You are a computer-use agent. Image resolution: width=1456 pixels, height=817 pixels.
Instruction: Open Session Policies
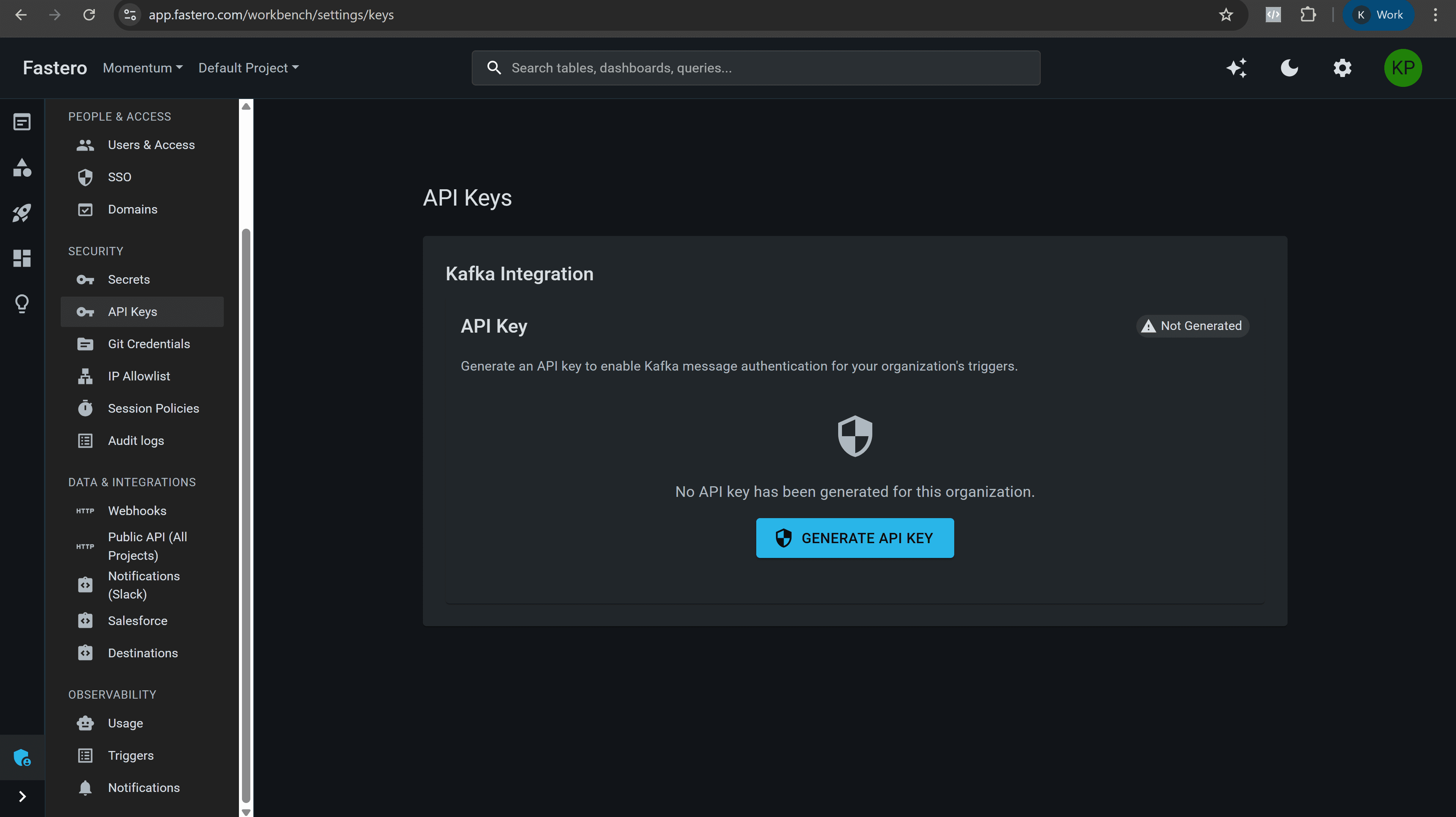click(153, 408)
